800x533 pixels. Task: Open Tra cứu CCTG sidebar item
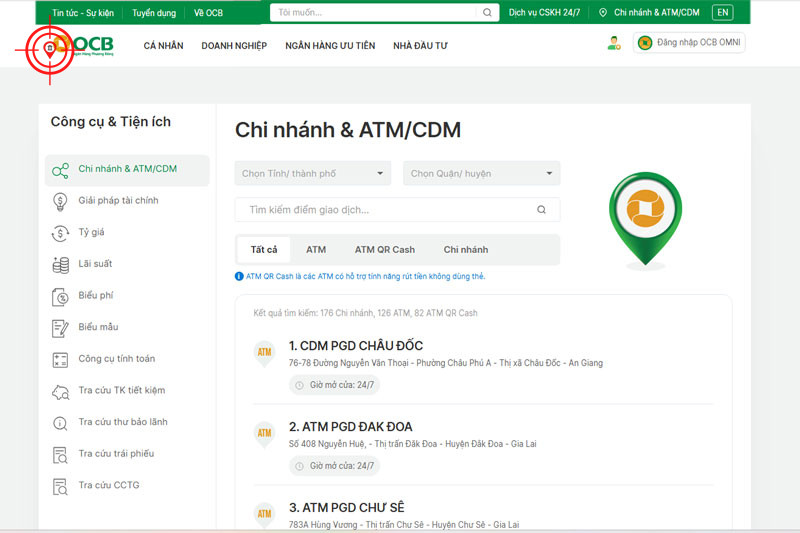[109, 486]
